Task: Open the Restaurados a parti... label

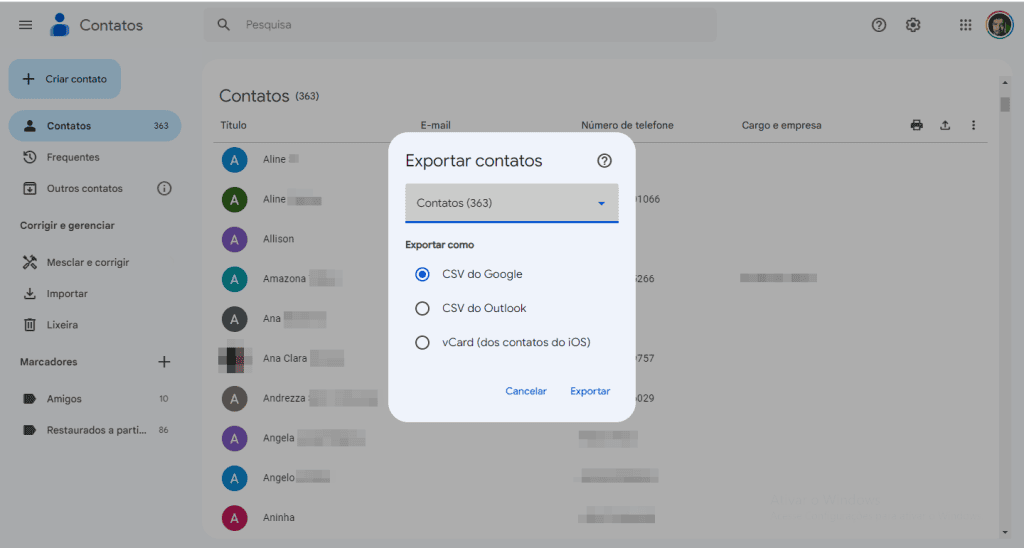Action: tap(95, 430)
